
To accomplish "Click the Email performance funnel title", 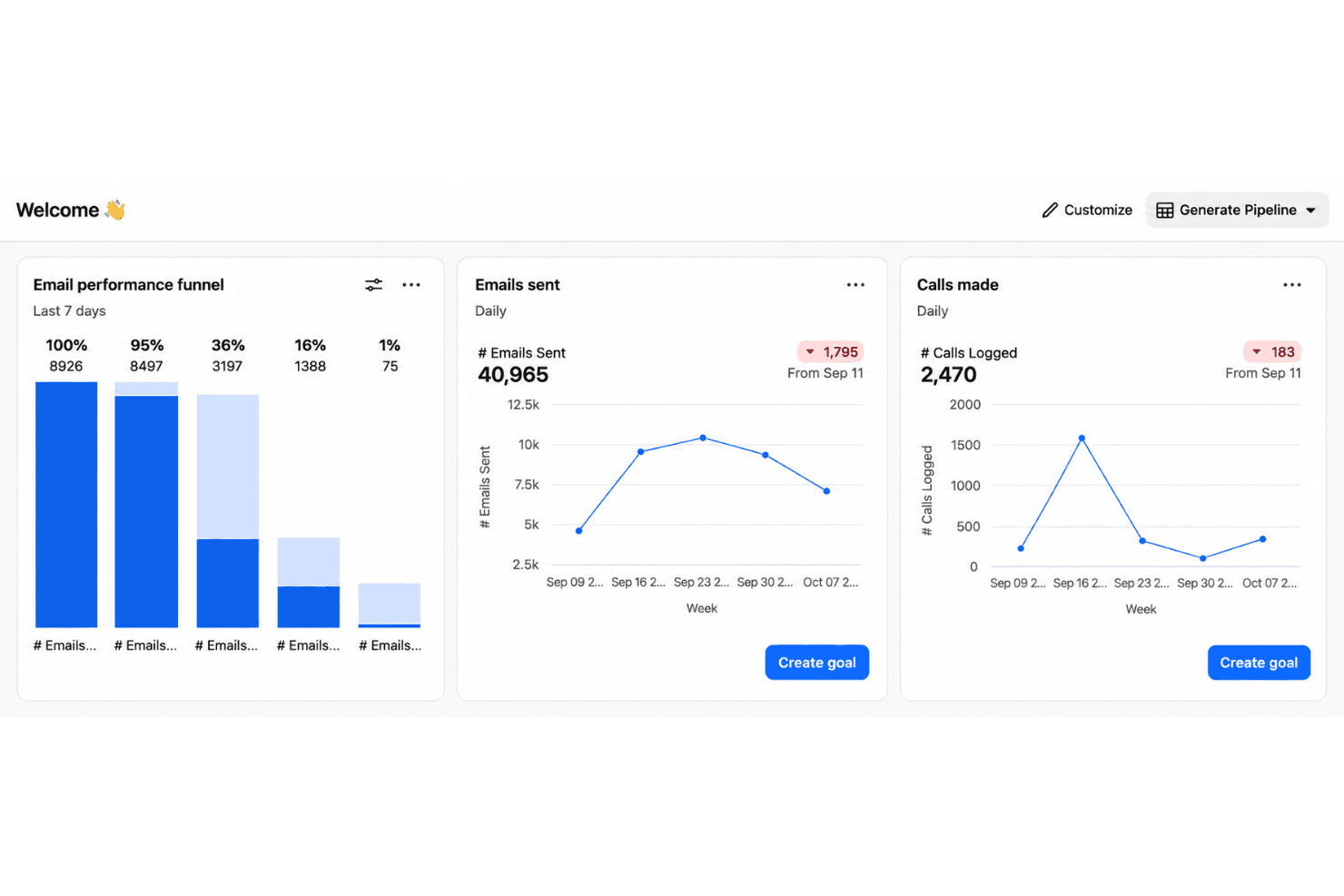I will (x=128, y=285).
